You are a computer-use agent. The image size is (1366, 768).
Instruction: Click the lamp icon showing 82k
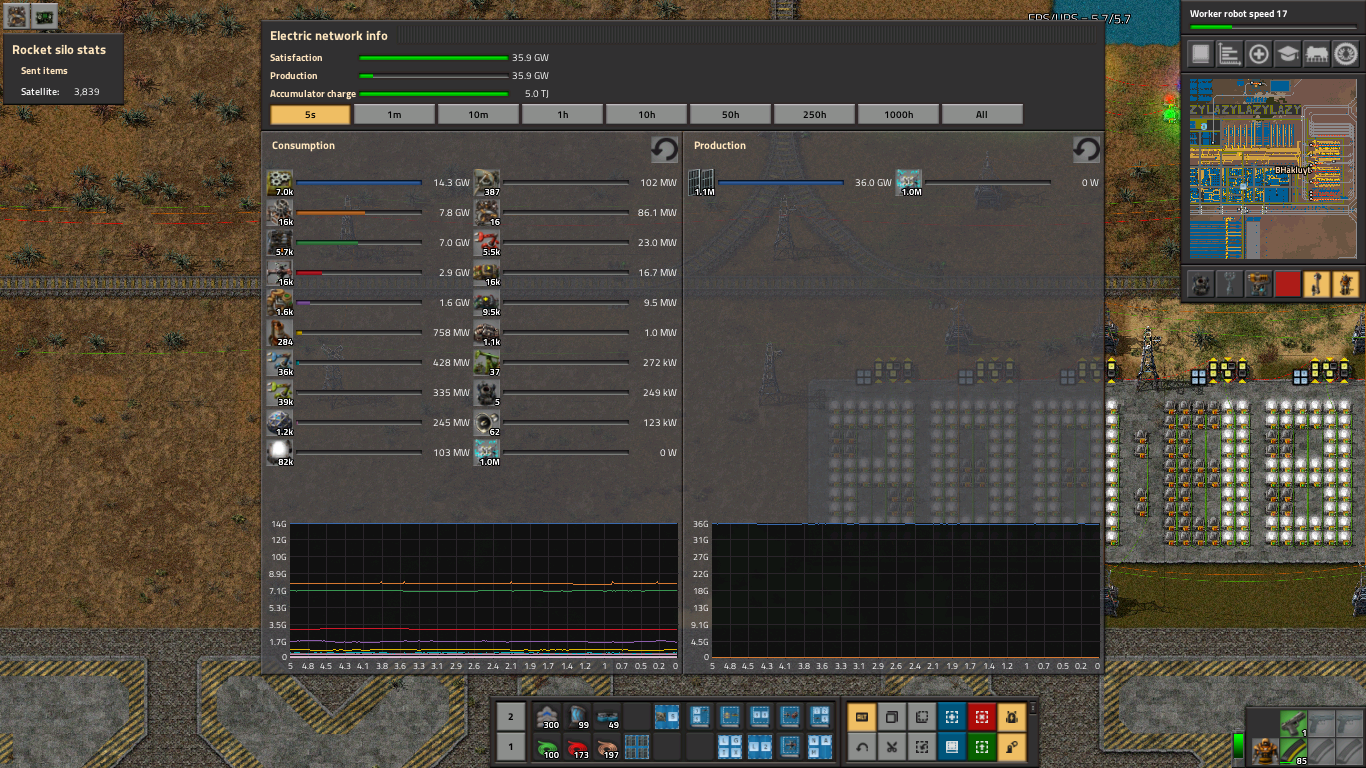coord(280,452)
